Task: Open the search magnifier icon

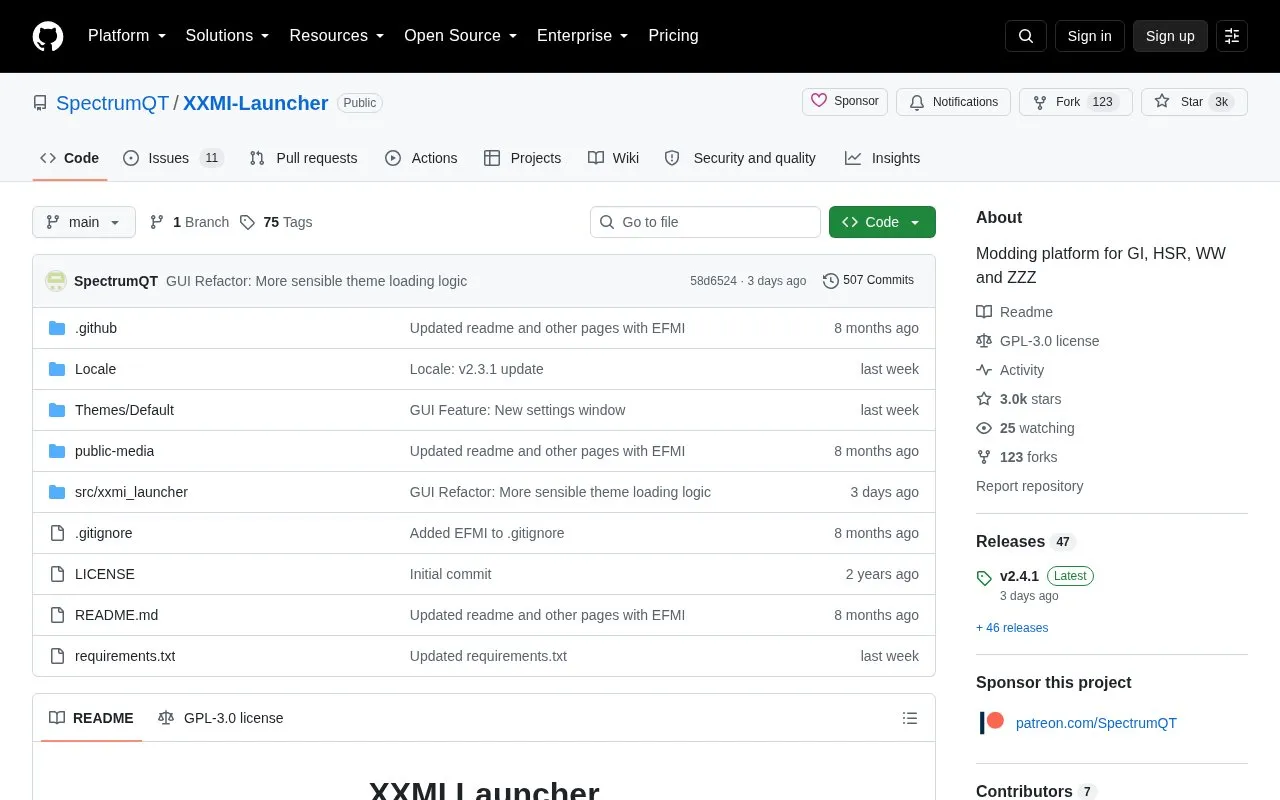Action: [1026, 36]
